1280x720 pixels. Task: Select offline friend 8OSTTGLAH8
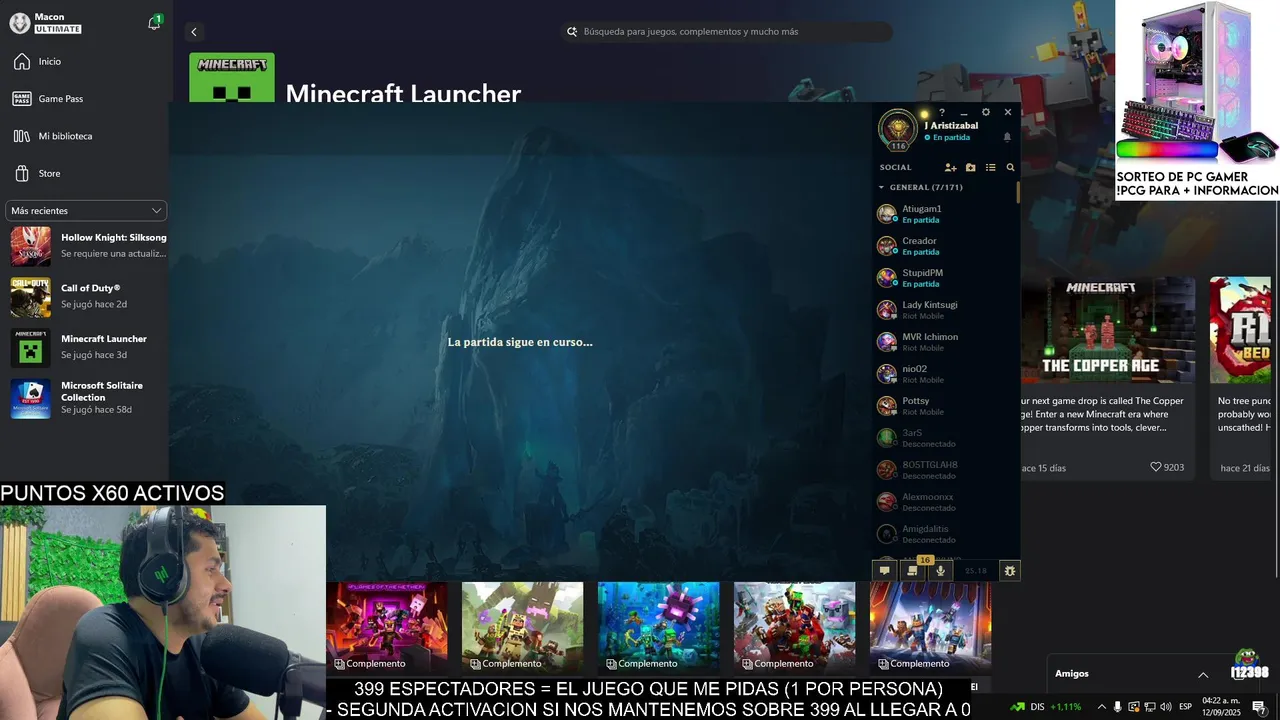(x=945, y=470)
